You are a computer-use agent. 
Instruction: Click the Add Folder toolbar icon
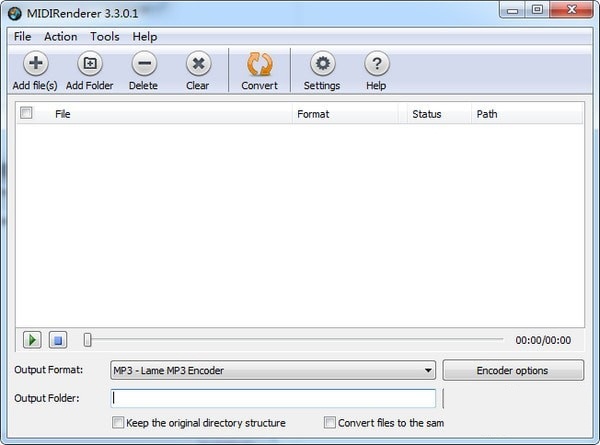[x=90, y=64]
